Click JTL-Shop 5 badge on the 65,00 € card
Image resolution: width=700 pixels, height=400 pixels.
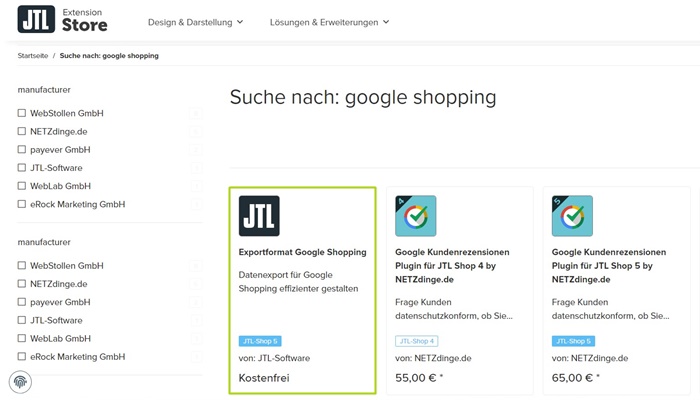pyautogui.click(x=573, y=341)
